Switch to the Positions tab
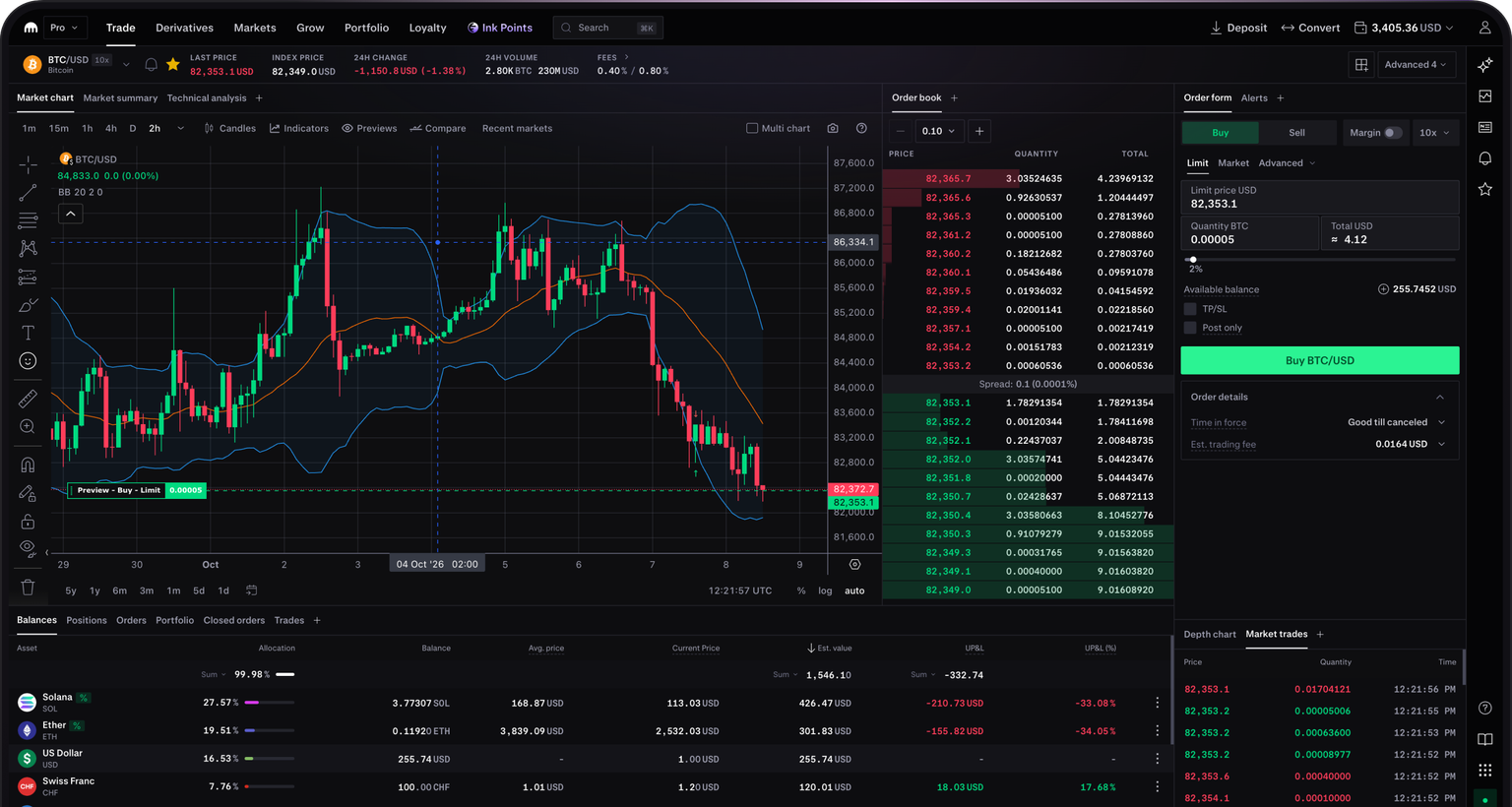Viewport: 1512px width, 807px height. tap(87, 620)
